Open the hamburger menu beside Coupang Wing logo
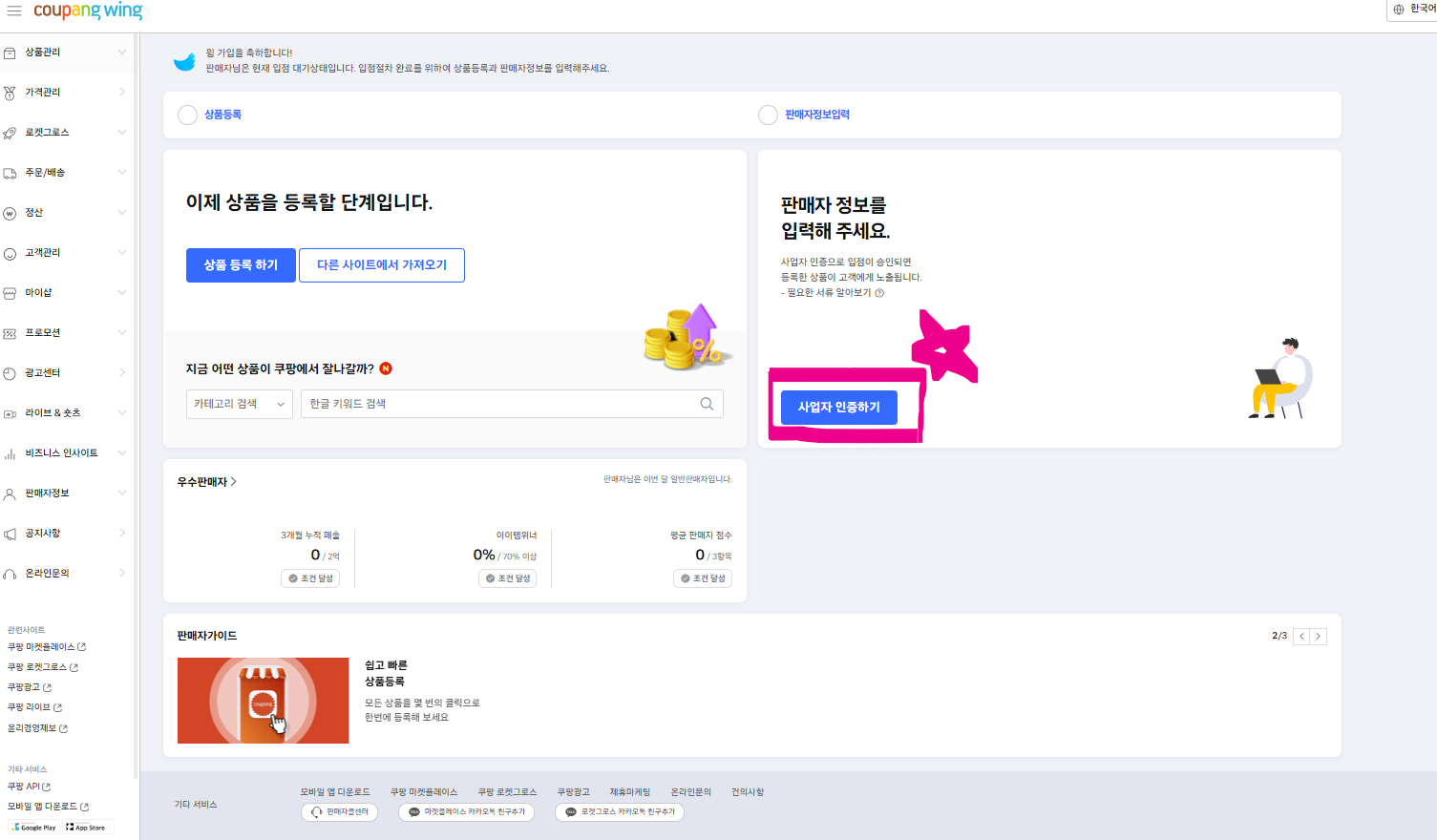1437x840 pixels. pyautogui.click(x=13, y=10)
